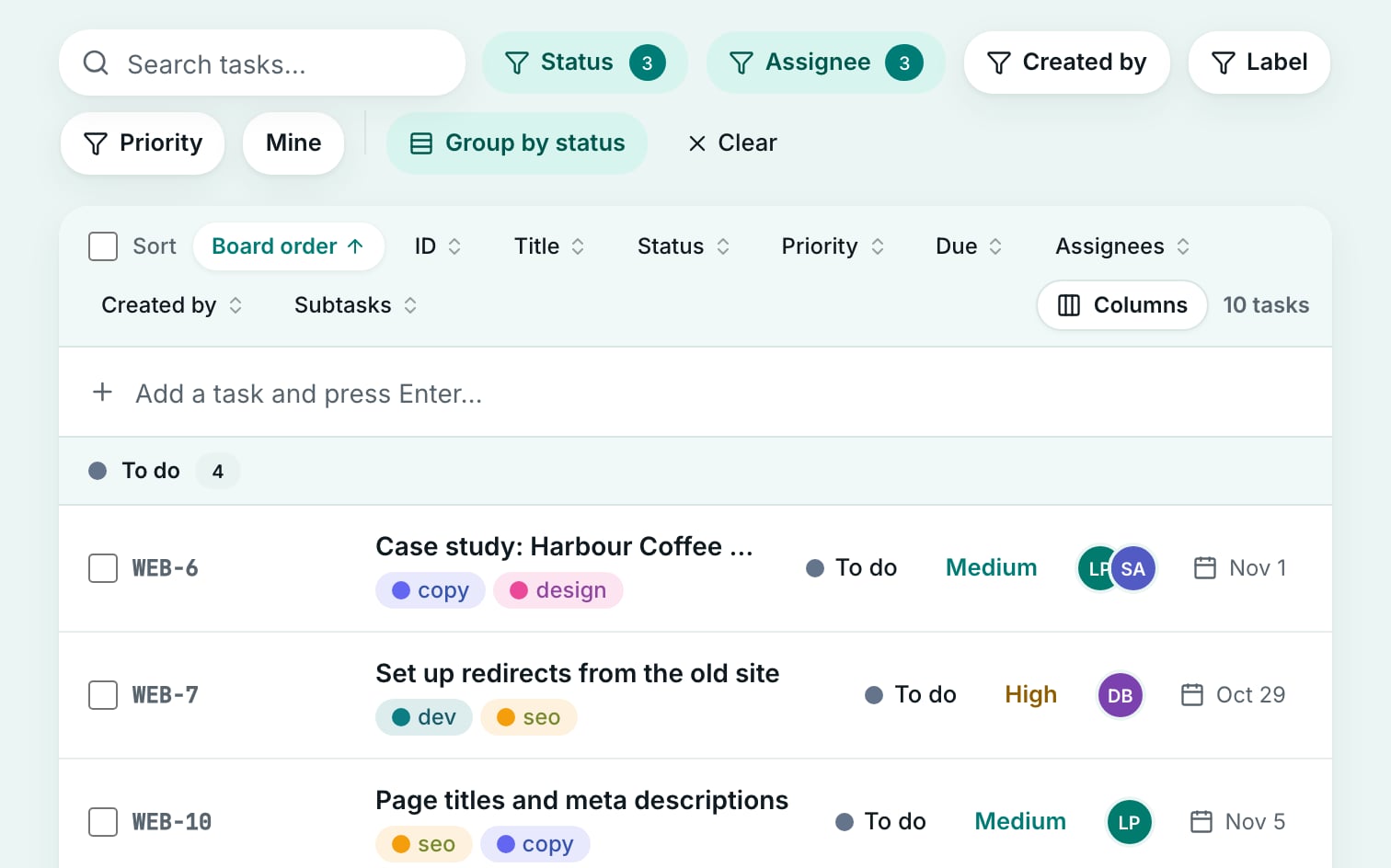The image size is (1391, 868).
Task: Sort tasks by Due date
Action: (x=969, y=246)
